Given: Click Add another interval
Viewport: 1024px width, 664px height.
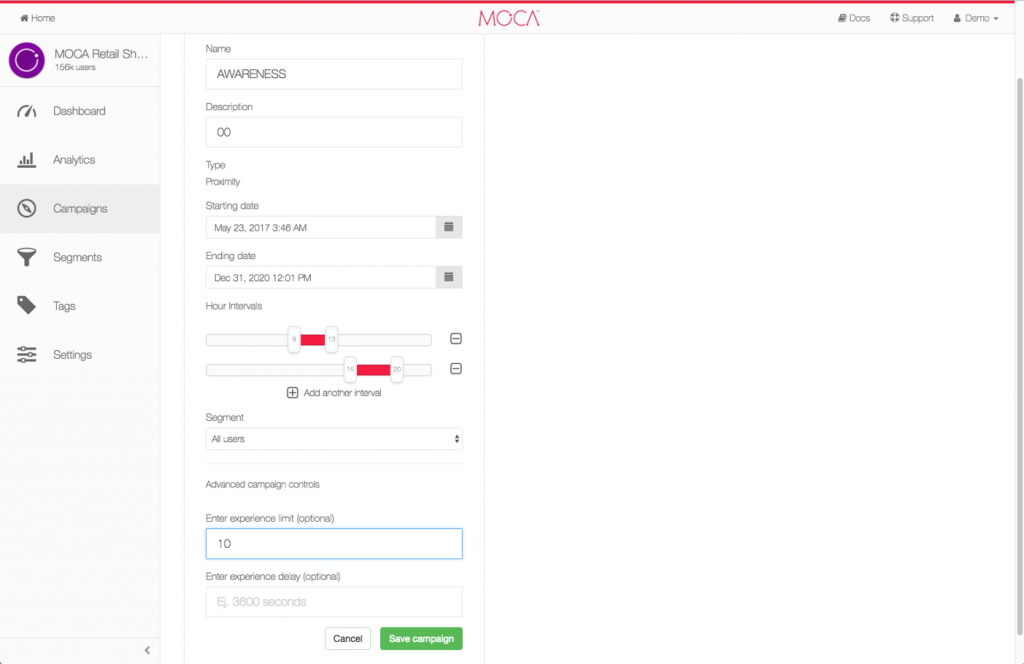Looking at the screenshot, I should click(x=333, y=392).
